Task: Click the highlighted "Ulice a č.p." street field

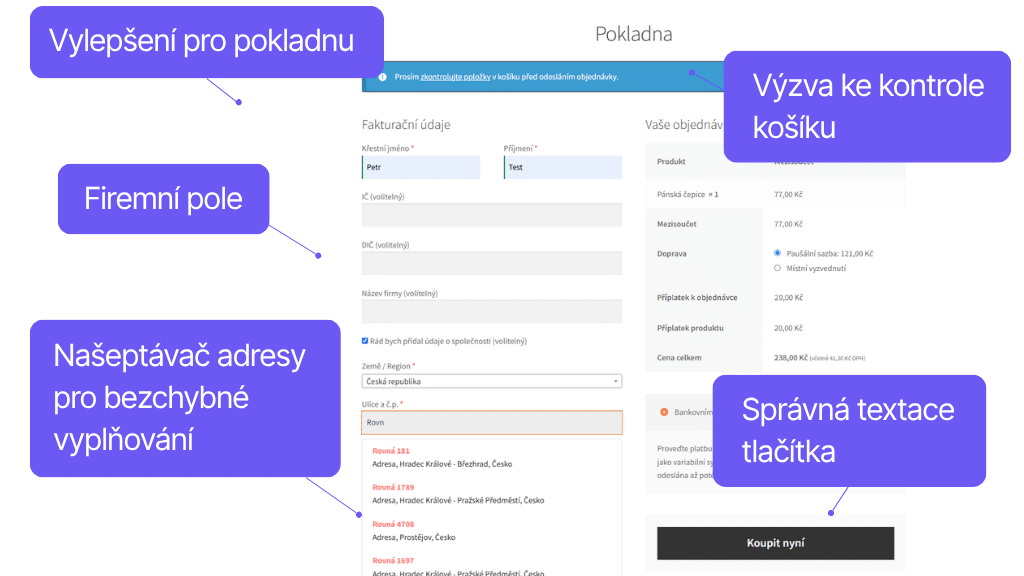Action: point(492,423)
